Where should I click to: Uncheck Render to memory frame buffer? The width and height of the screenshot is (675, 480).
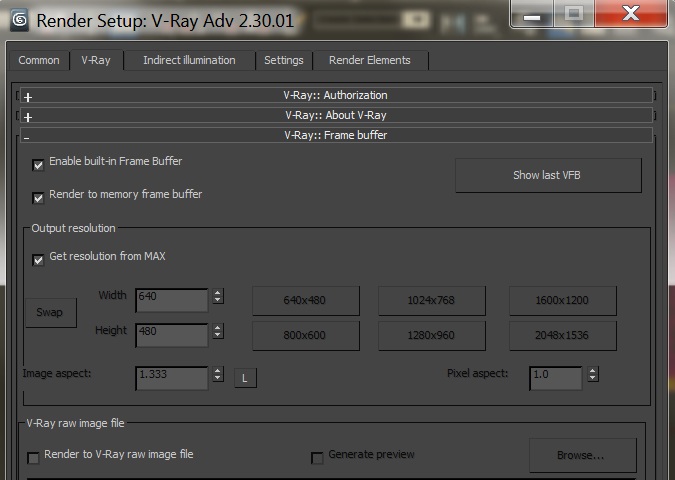(x=38, y=198)
